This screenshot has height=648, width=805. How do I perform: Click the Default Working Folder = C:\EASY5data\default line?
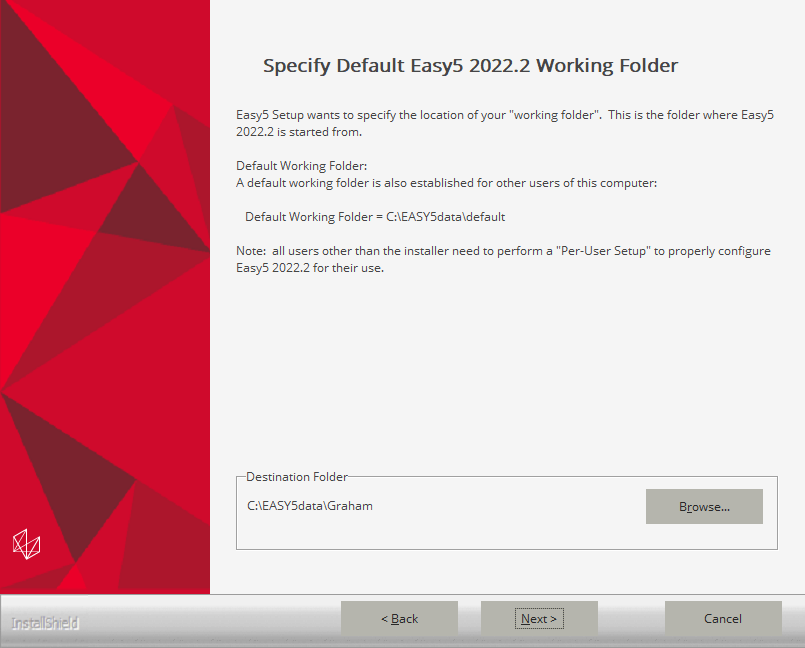375,217
